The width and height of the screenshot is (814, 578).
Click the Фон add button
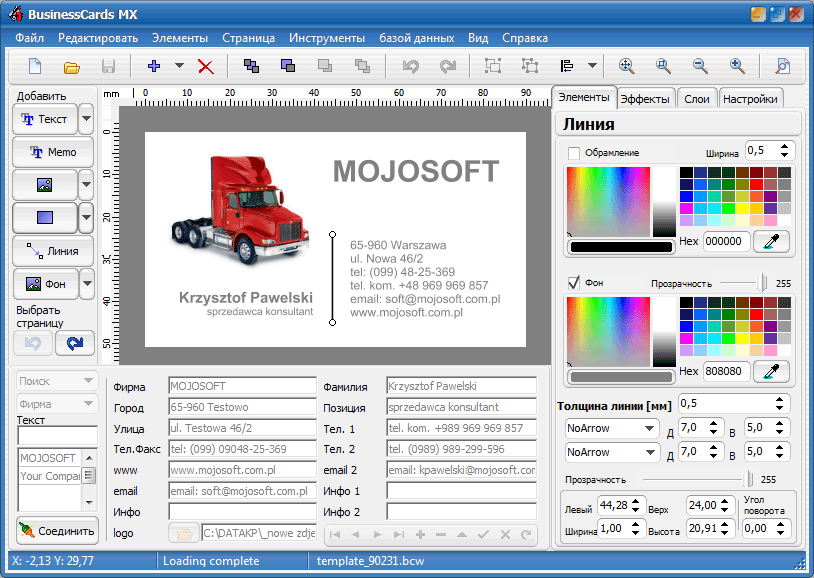click(x=46, y=284)
